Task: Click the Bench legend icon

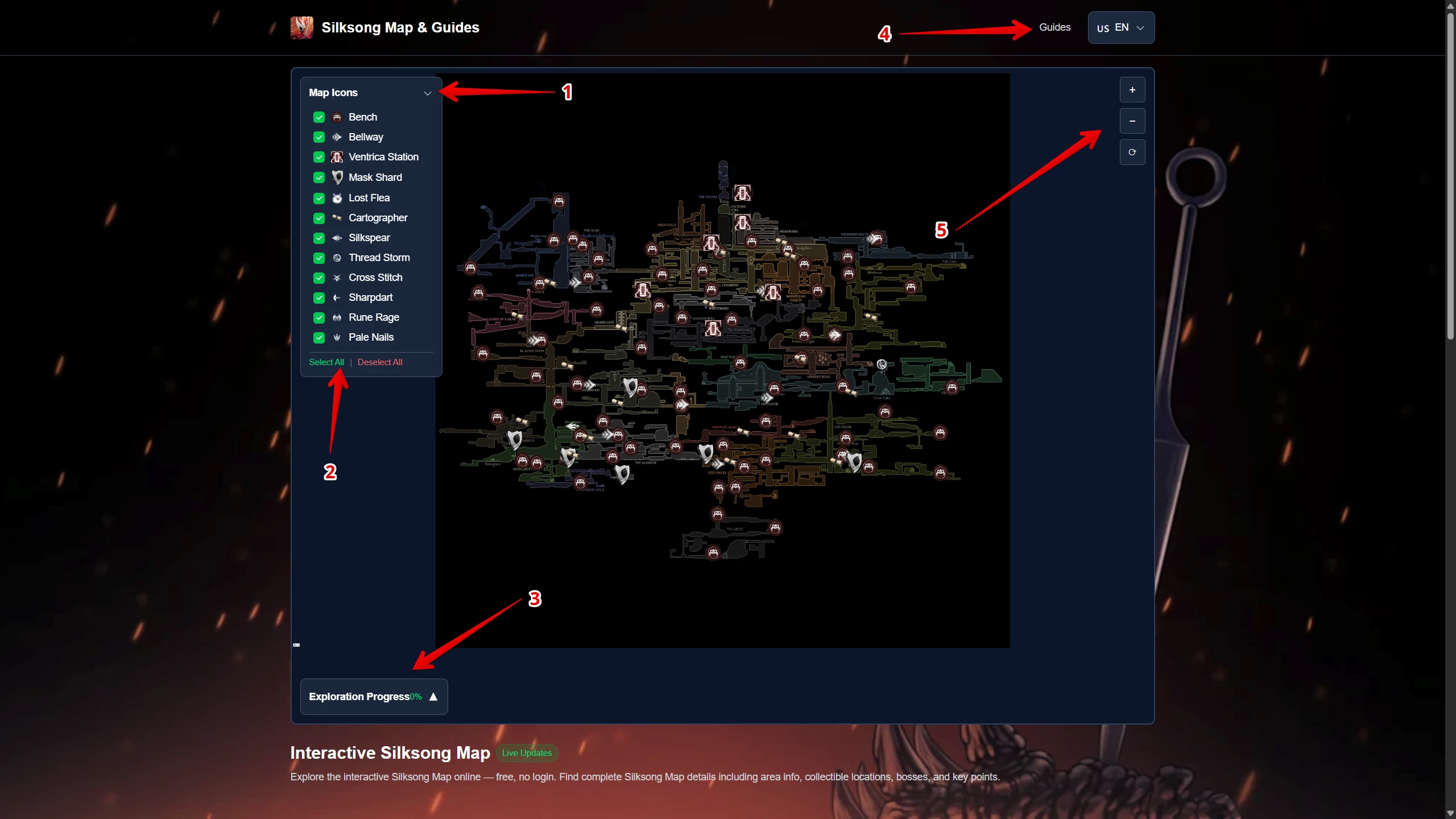Action: [337, 117]
